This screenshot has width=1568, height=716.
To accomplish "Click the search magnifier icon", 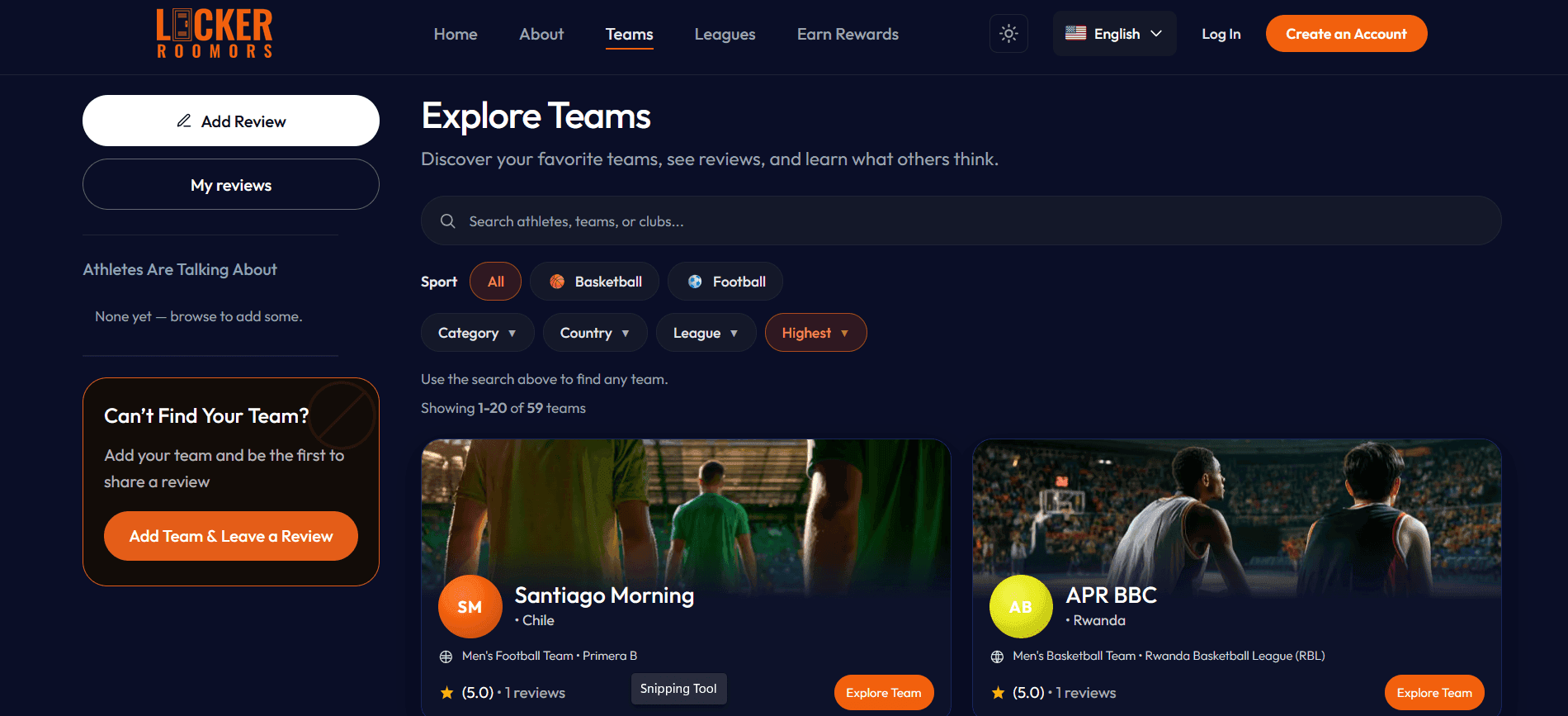I will click(448, 221).
